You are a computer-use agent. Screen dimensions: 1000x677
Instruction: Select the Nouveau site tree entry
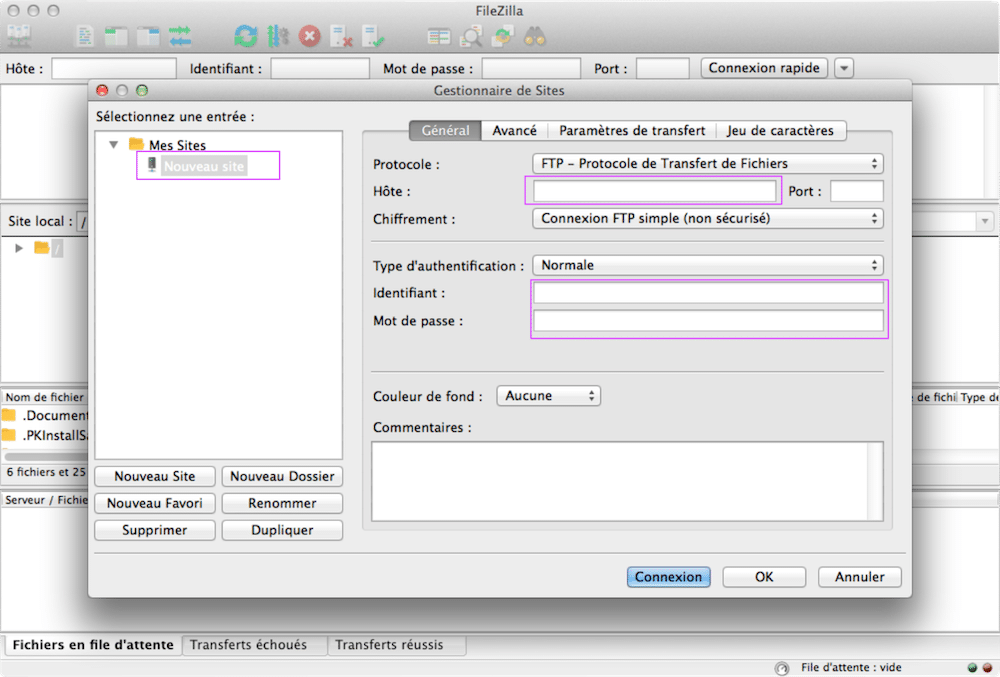click(x=203, y=166)
